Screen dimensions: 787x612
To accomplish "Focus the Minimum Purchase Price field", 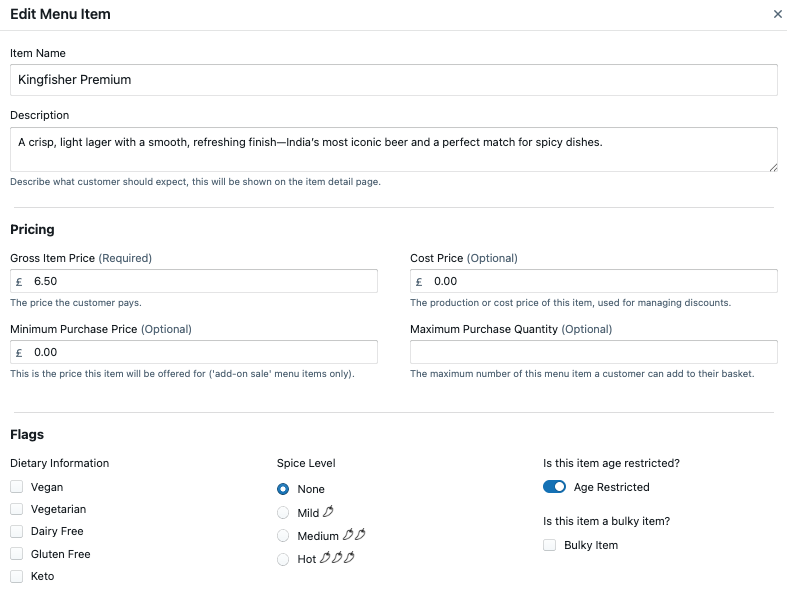I will pyautogui.click(x=200, y=352).
